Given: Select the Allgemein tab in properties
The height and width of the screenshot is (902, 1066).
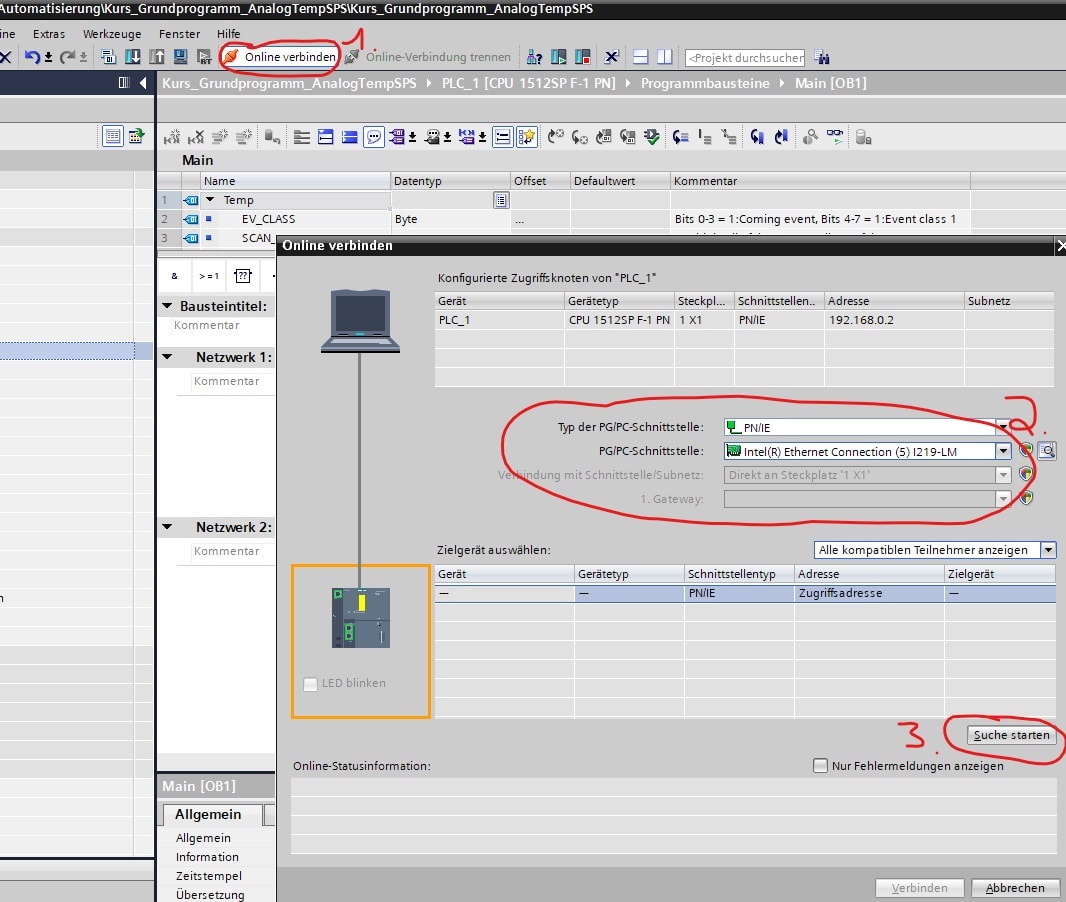Looking at the screenshot, I should pos(207,815).
